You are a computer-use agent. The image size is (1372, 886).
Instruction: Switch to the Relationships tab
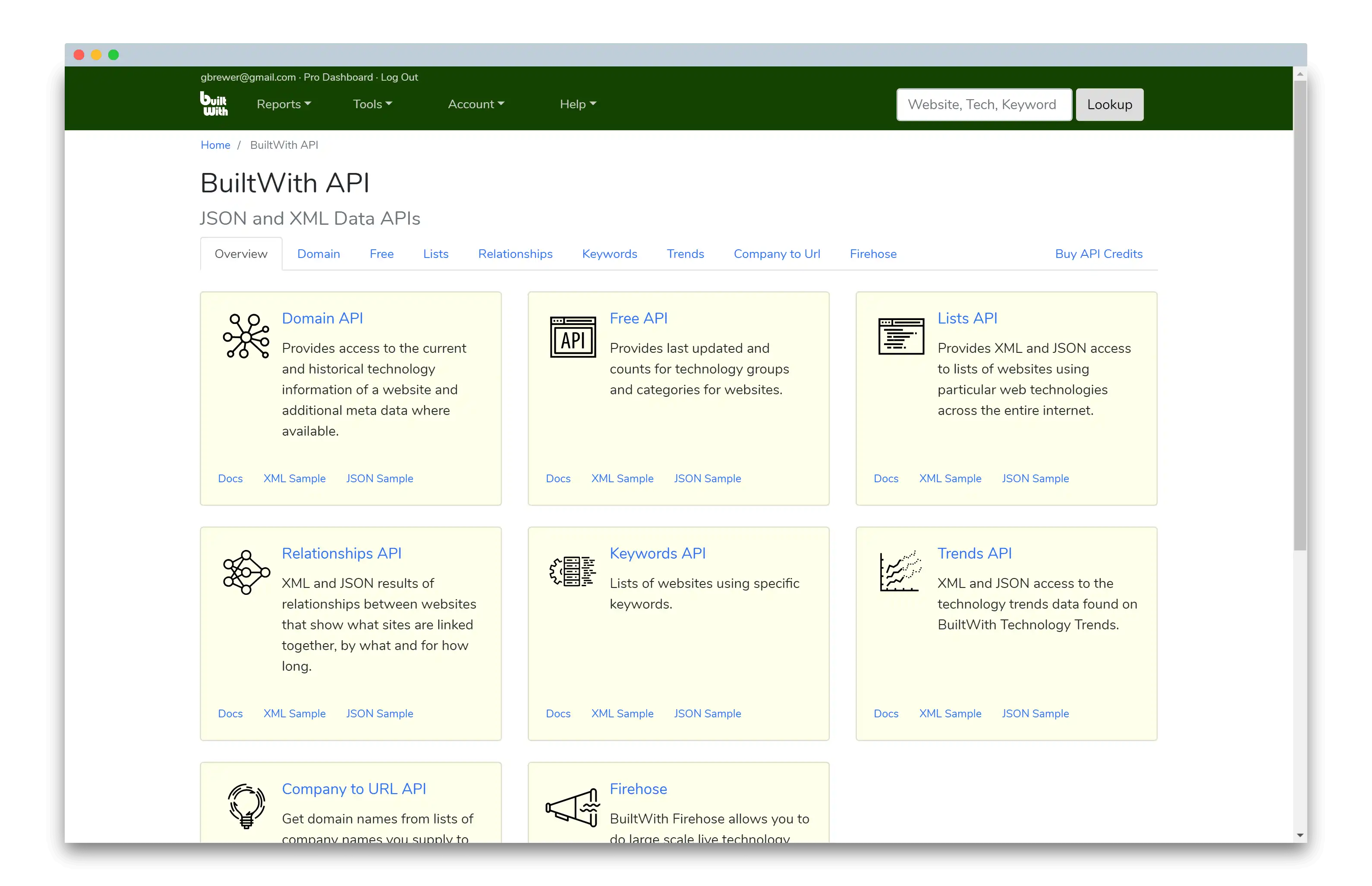point(515,254)
